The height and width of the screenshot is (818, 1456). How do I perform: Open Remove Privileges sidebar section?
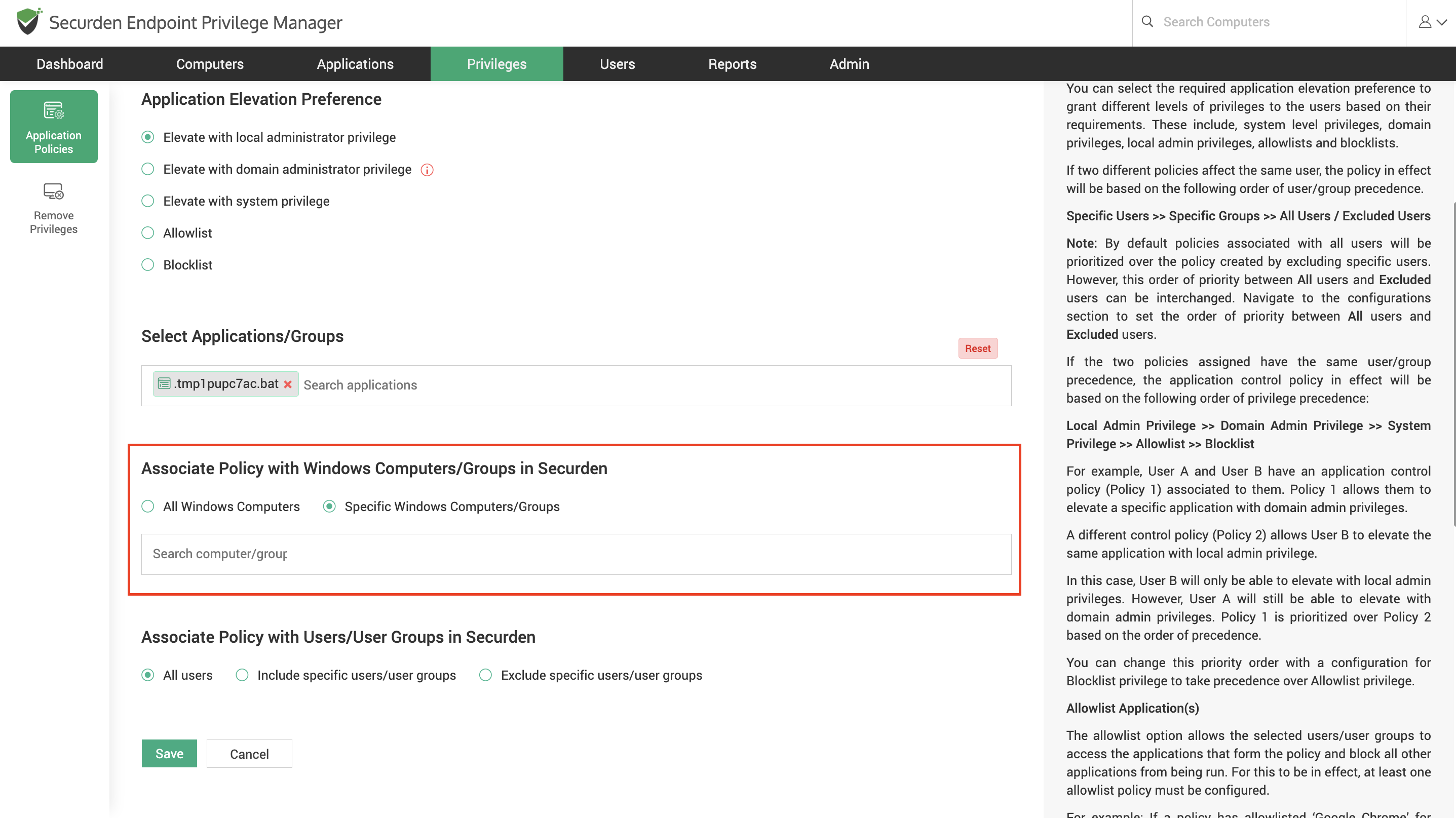click(x=54, y=208)
